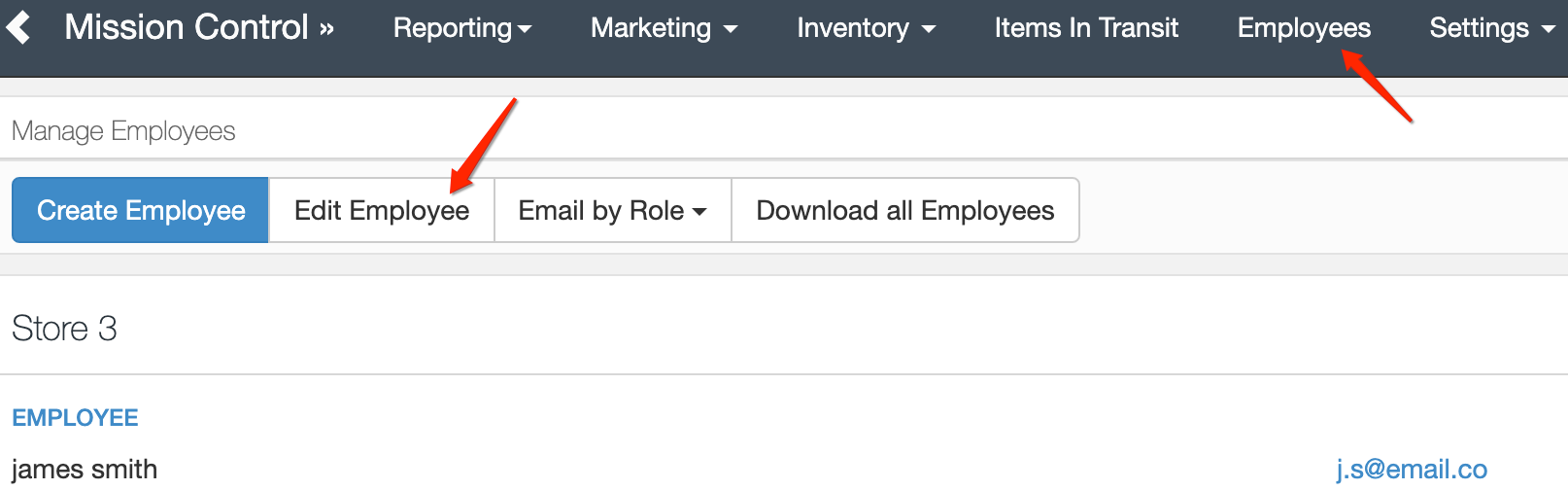The image size is (1568, 490).
Task: Sort by the EMPLOYEE column header
Action: click(75, 418)
